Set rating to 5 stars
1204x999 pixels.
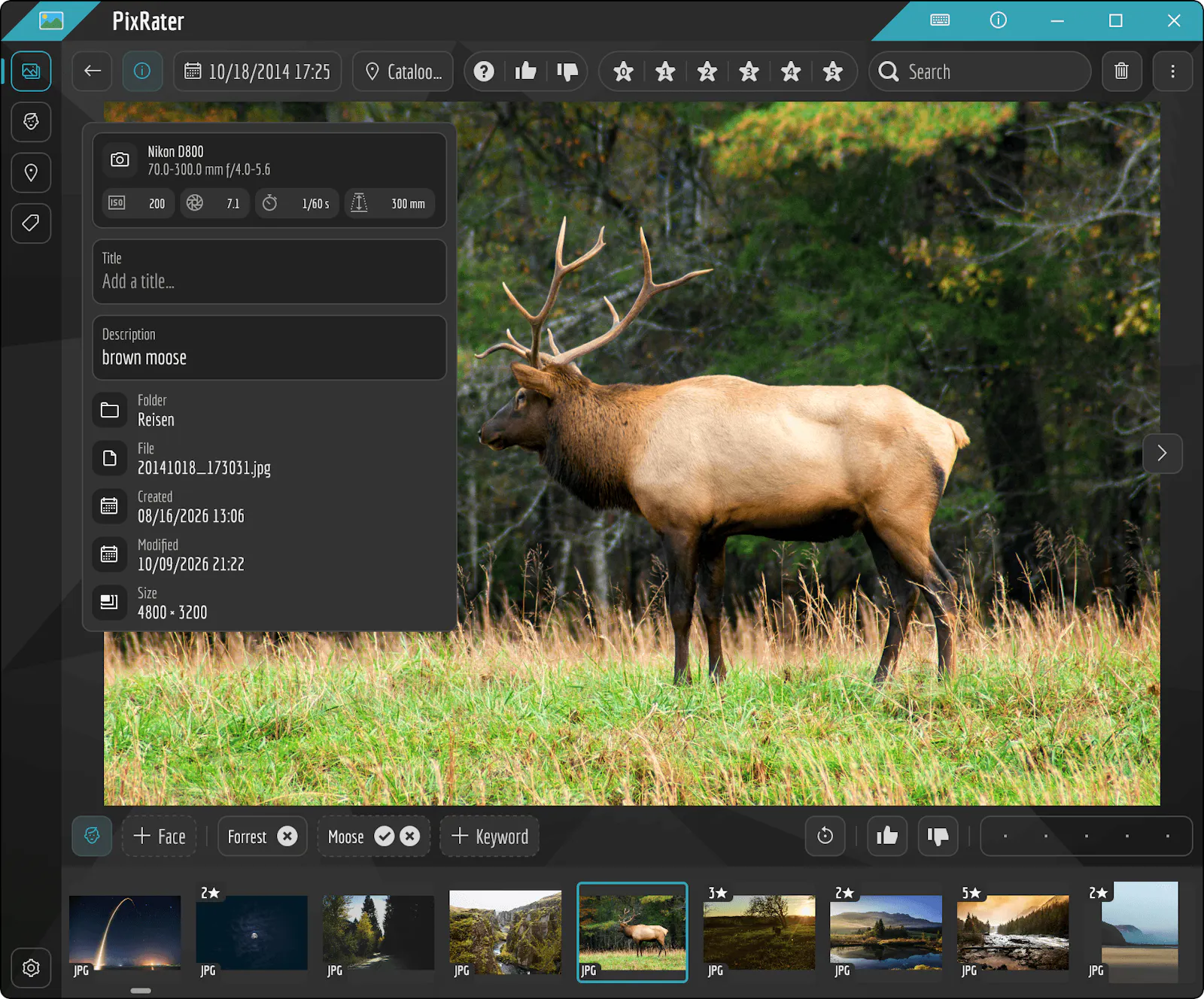[x=832, y=71]
